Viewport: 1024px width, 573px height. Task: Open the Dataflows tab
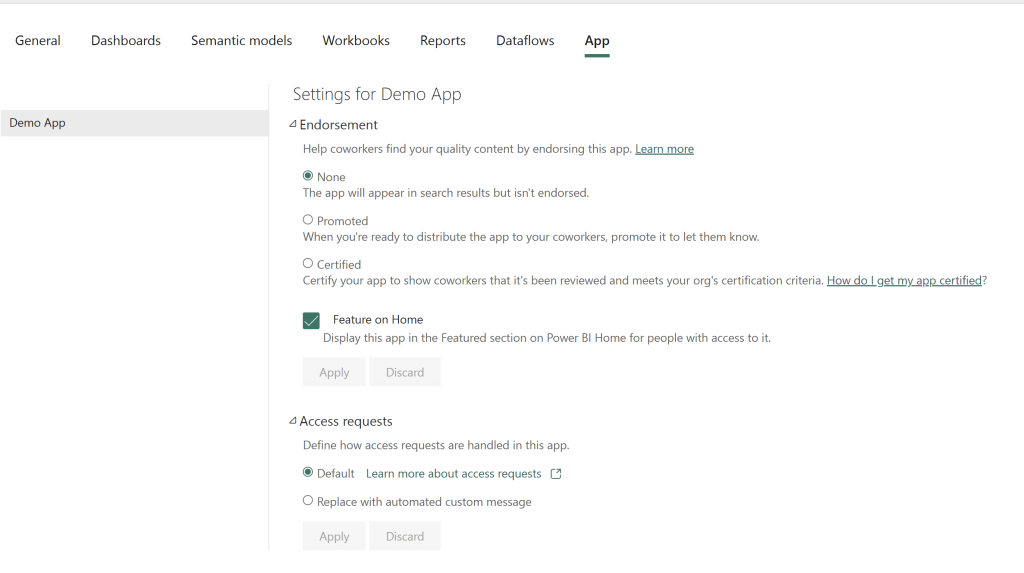pos(525,41)
